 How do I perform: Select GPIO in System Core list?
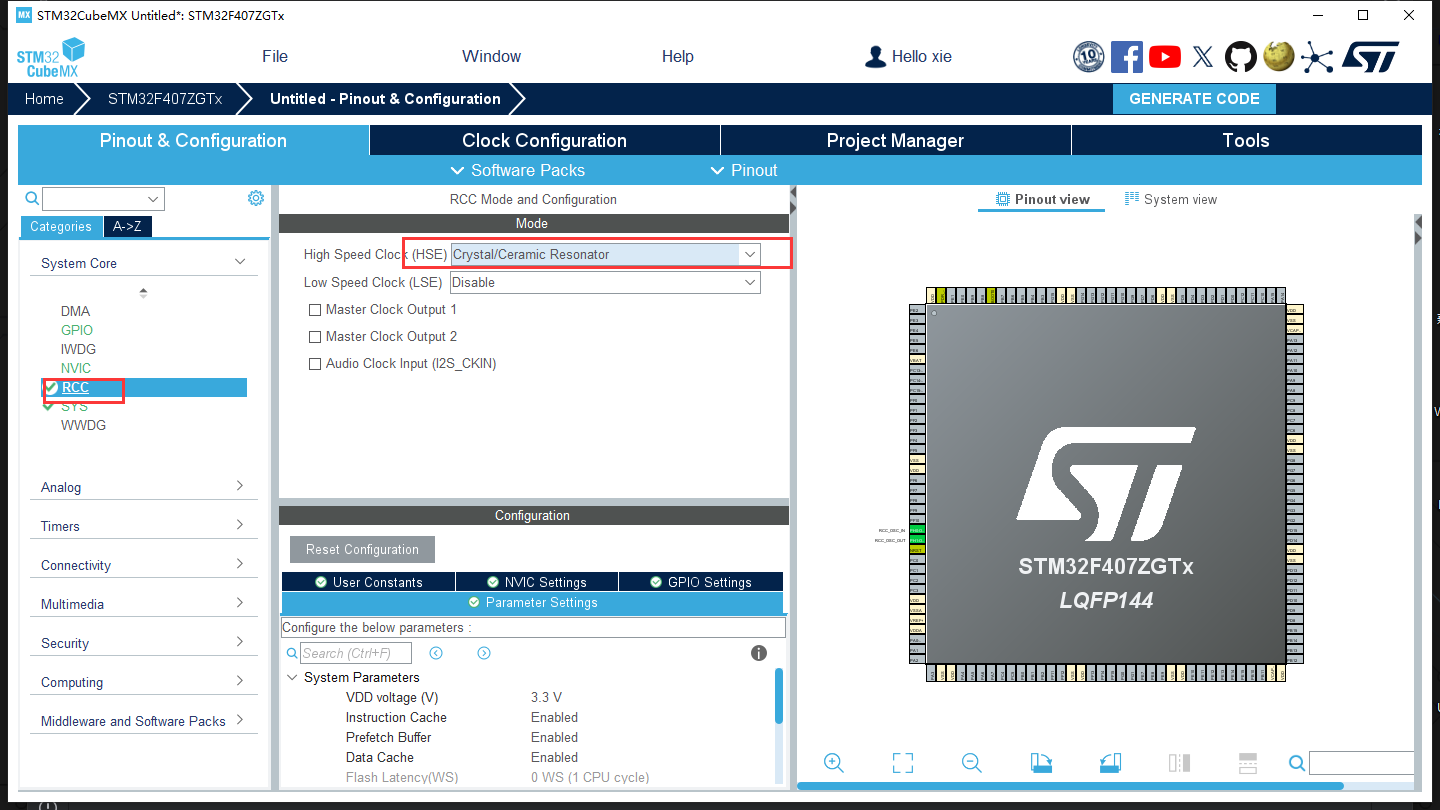tap(77, 330)
